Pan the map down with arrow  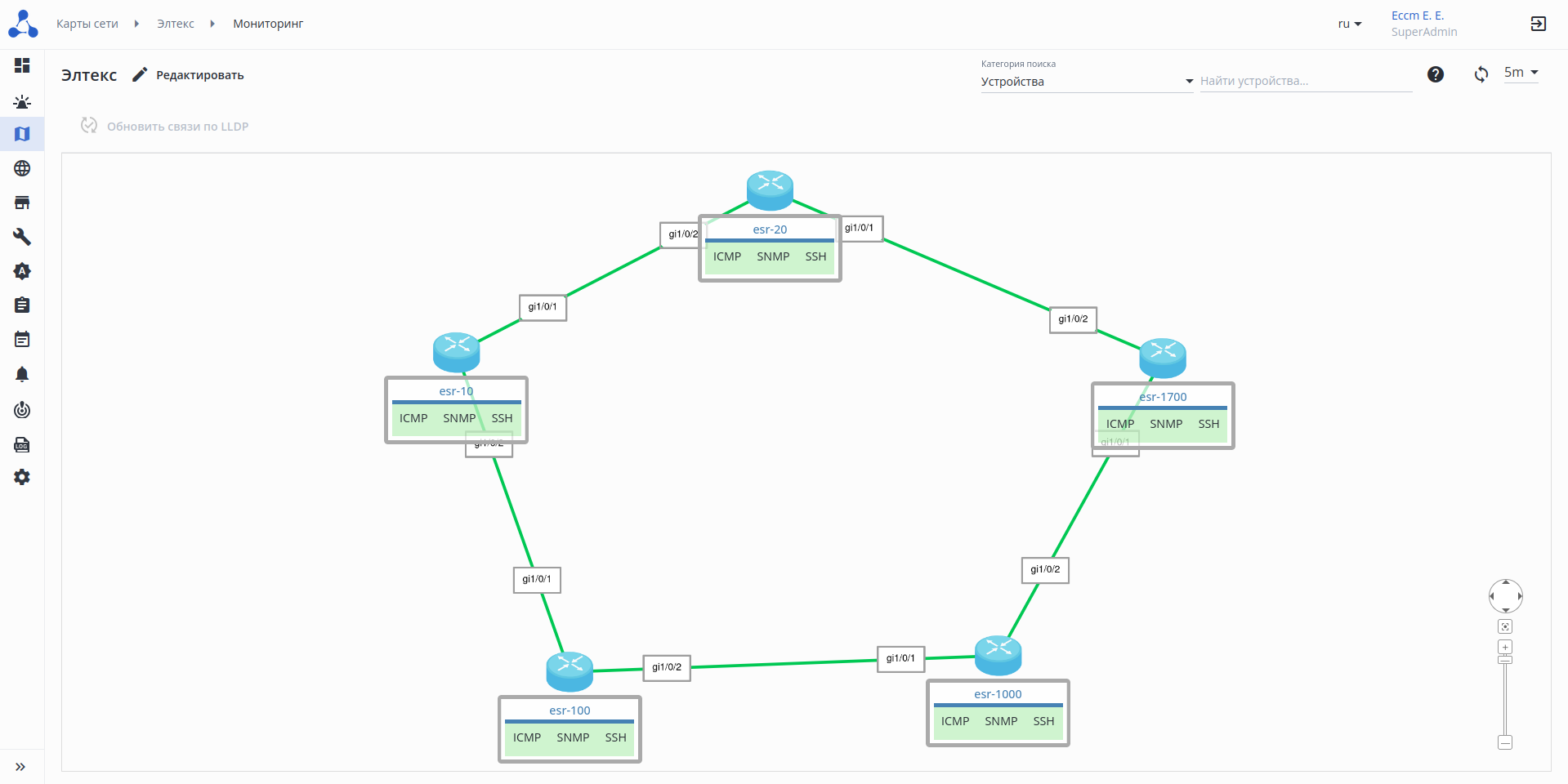pos(1506,610)
